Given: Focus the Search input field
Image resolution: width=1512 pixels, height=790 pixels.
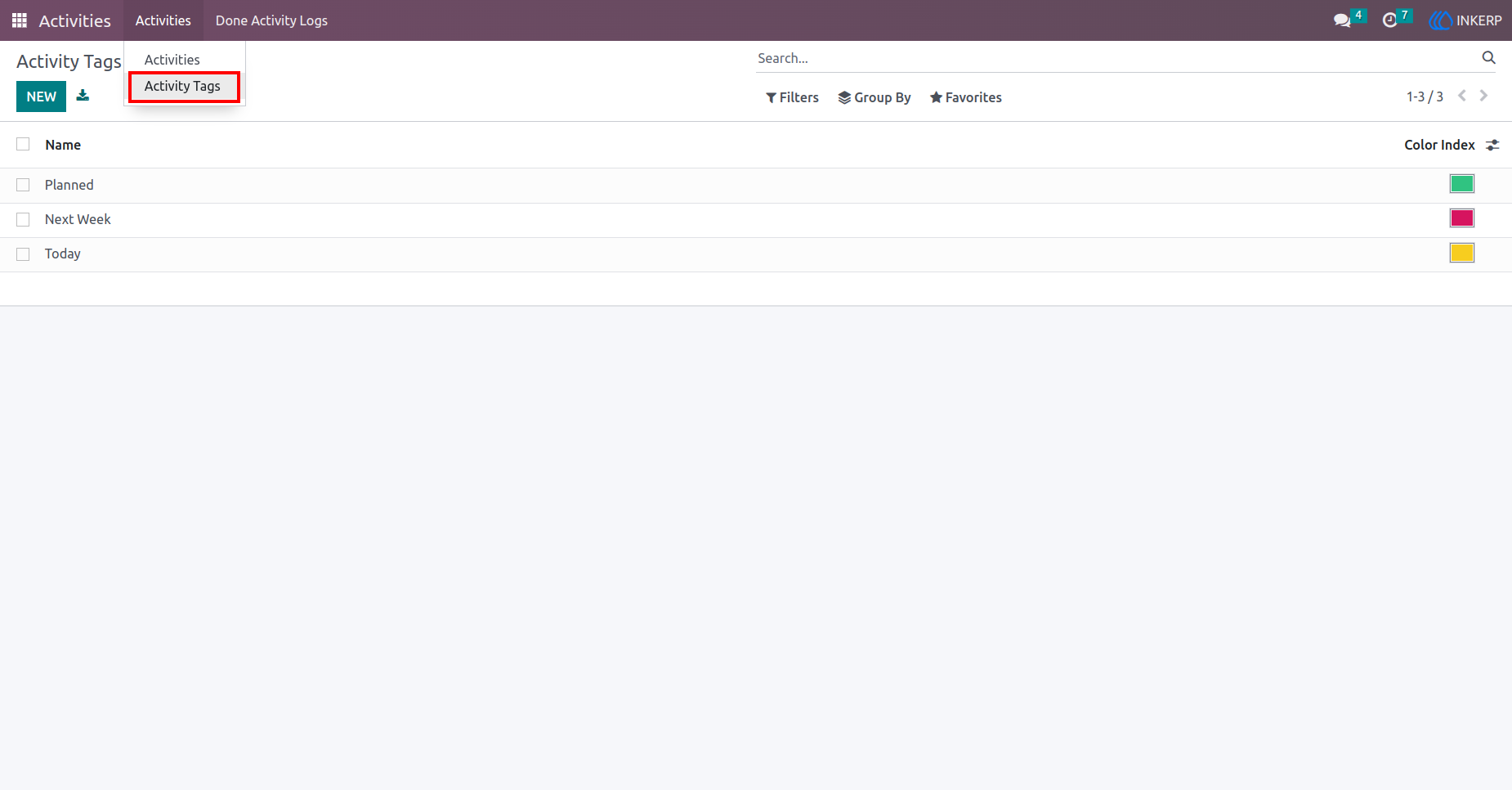Looking at the screenshot, I should pyautogui.click(x=1116, y=58).
